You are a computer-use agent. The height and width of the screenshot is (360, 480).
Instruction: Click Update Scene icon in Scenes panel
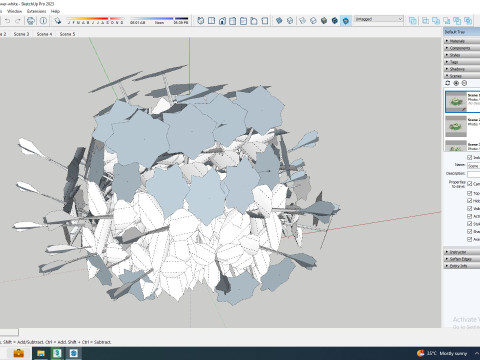click(x=448, y=83)
